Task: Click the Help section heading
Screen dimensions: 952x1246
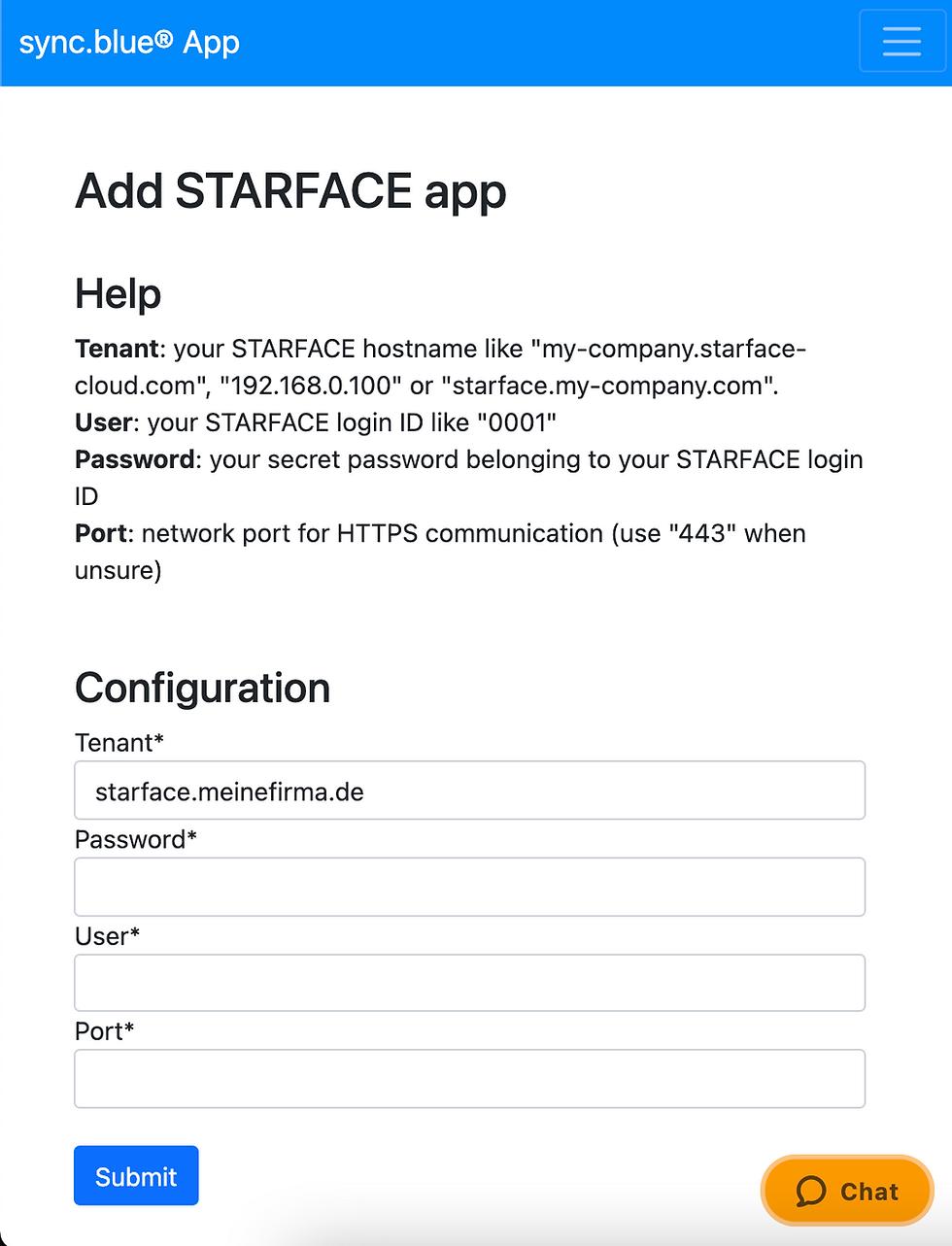Action: [118, 293]
